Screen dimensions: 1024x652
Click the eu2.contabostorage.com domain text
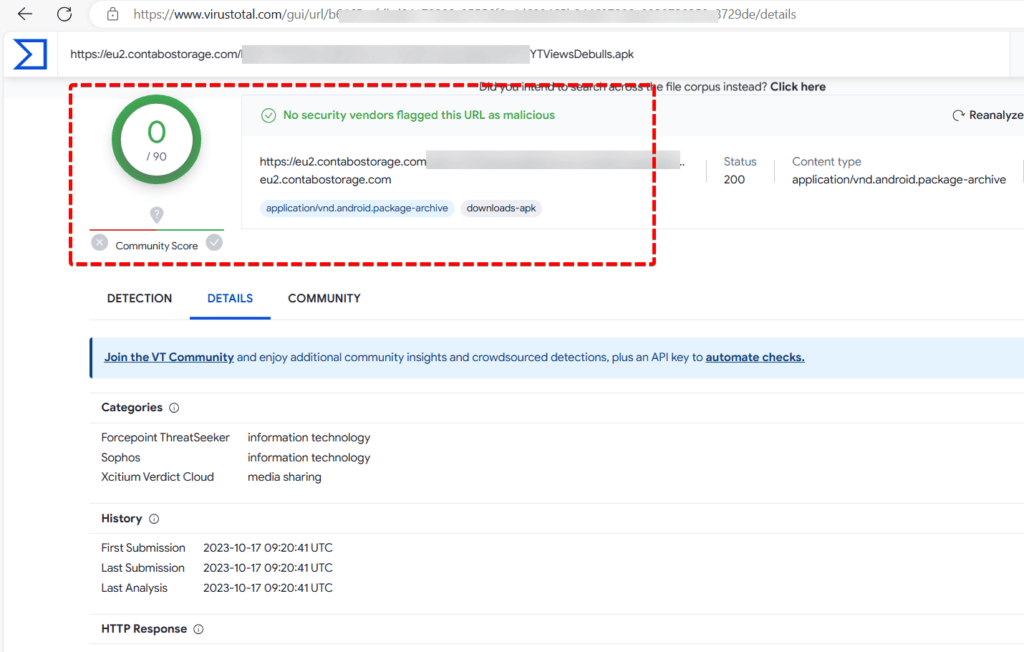[325, 180]
